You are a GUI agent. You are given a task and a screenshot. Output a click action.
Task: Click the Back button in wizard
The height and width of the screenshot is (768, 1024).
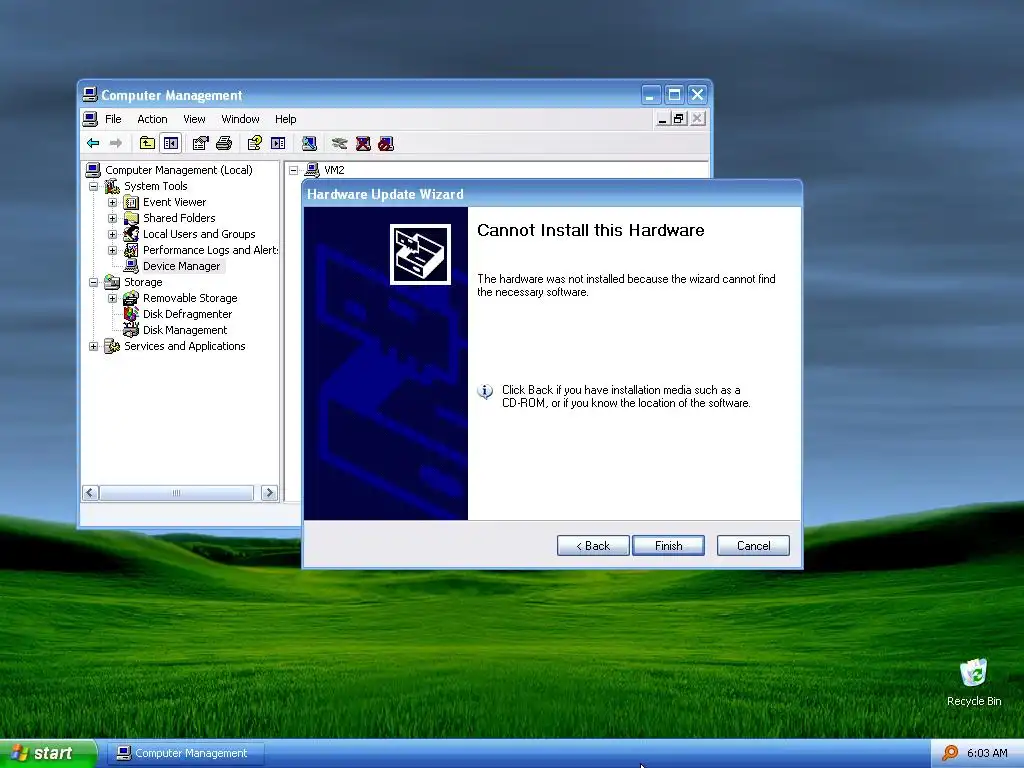(x=593, y=546)
